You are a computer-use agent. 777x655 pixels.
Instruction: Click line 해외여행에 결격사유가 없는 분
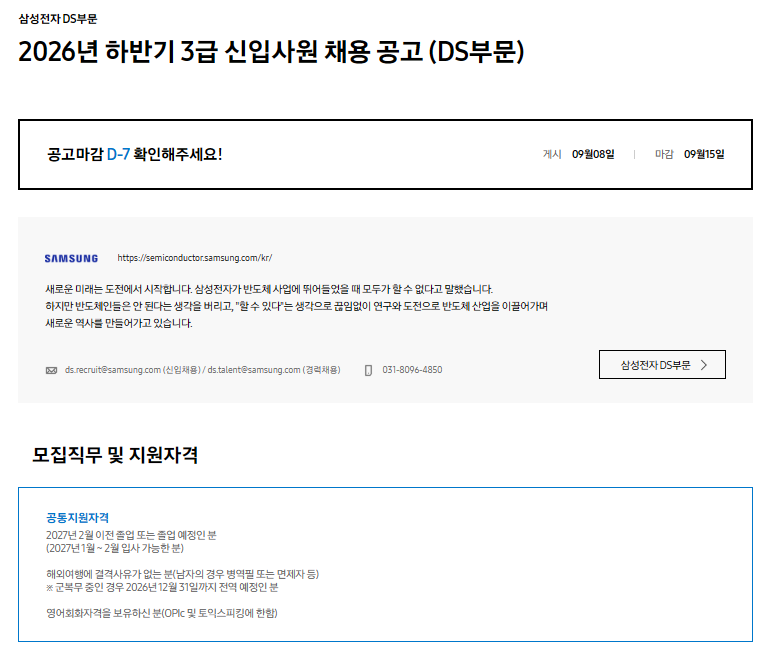182,574
